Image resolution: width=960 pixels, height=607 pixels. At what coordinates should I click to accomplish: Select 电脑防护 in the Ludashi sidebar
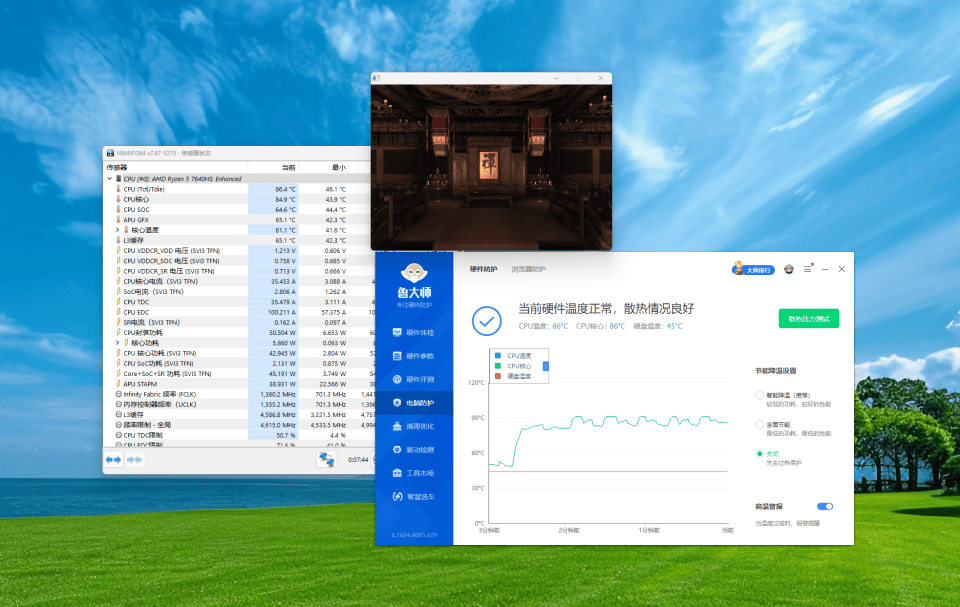point(414,402)
